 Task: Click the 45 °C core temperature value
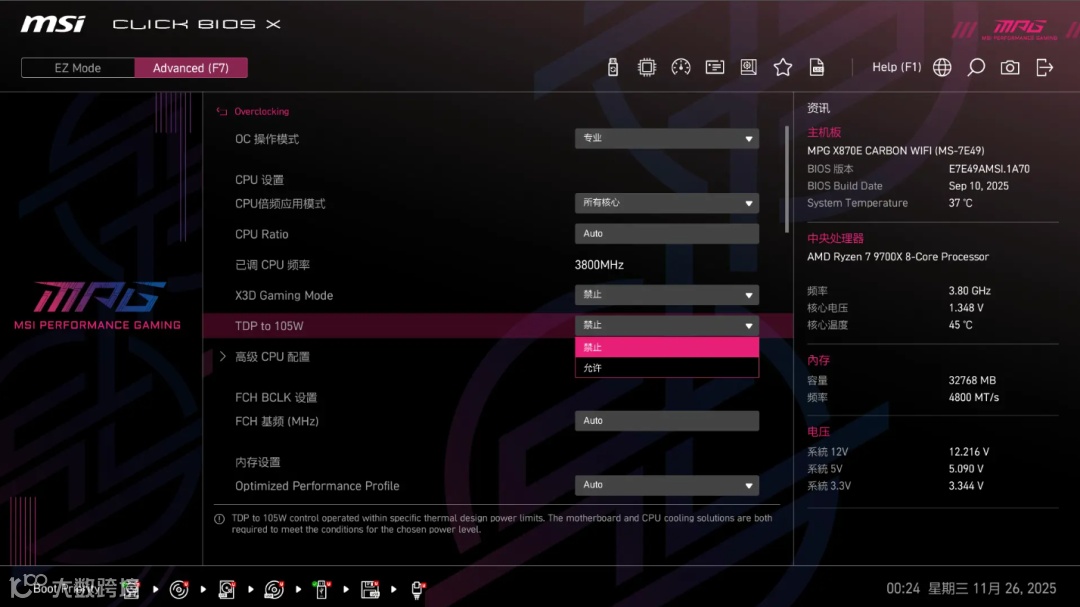[x=960, y=325]
